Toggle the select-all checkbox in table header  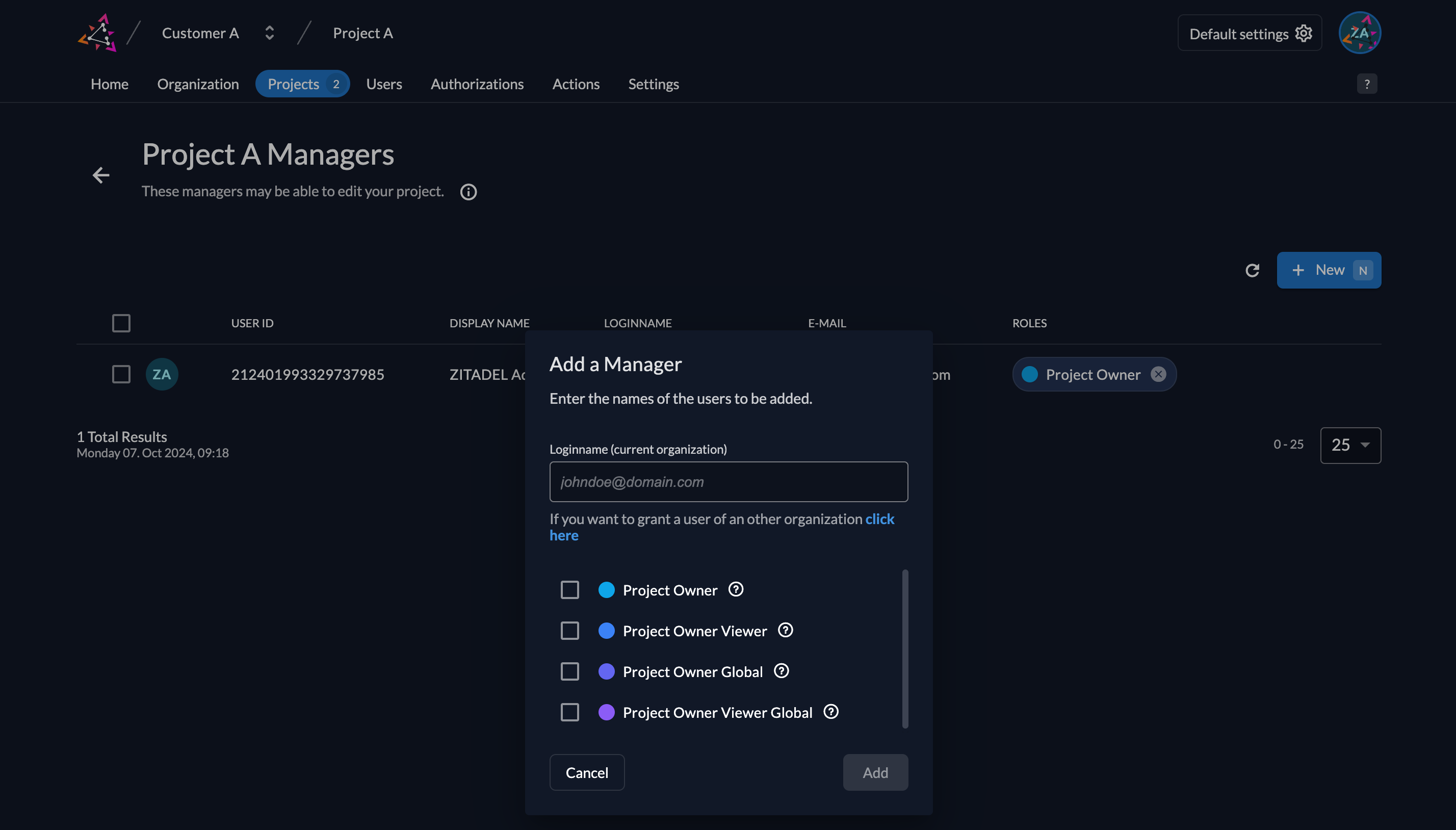pyautogui.click(x=121, y=323)
